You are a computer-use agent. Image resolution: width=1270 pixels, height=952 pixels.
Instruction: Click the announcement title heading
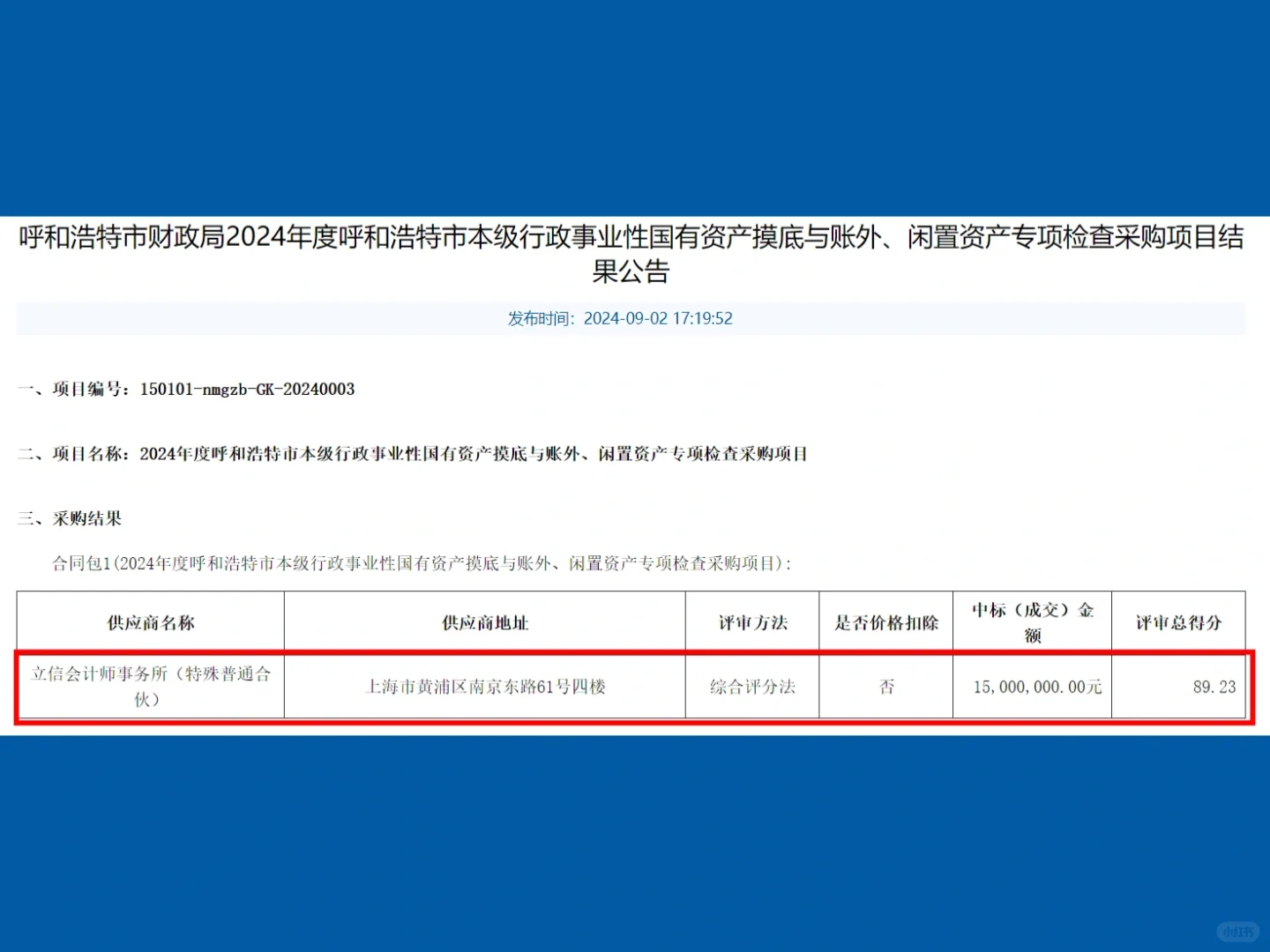631,254
